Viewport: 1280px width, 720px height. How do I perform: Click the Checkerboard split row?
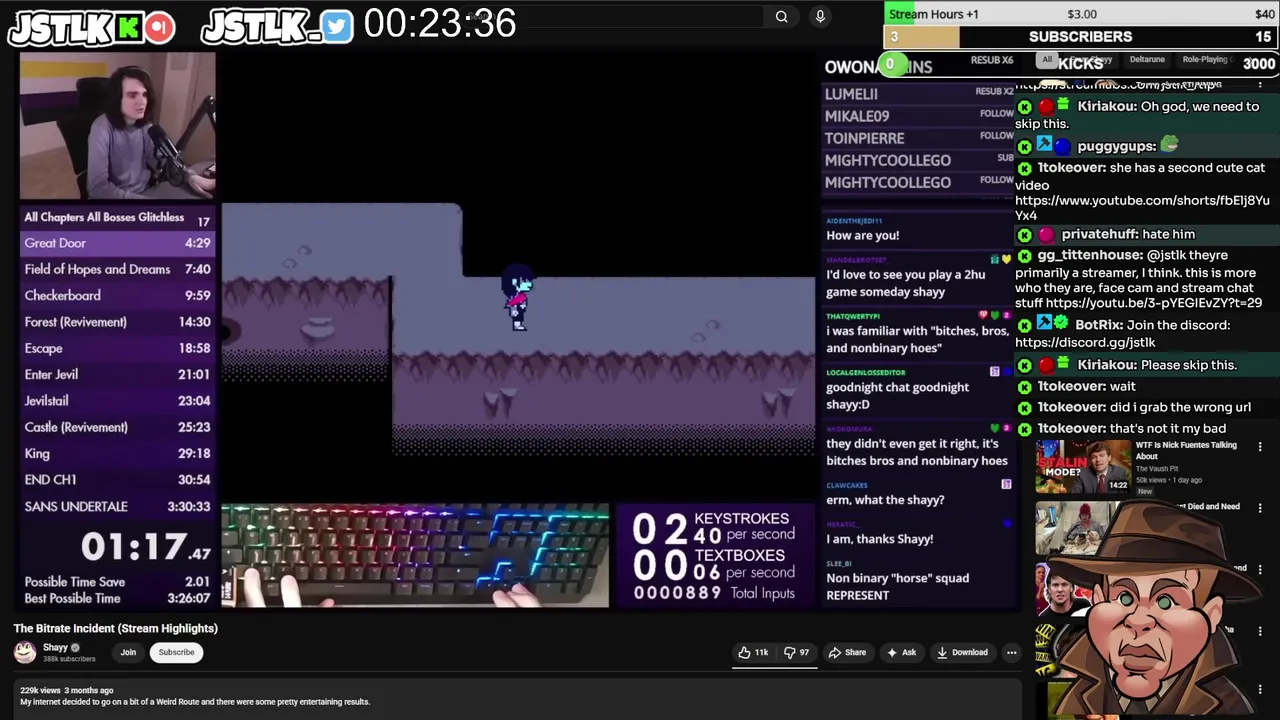118,295
